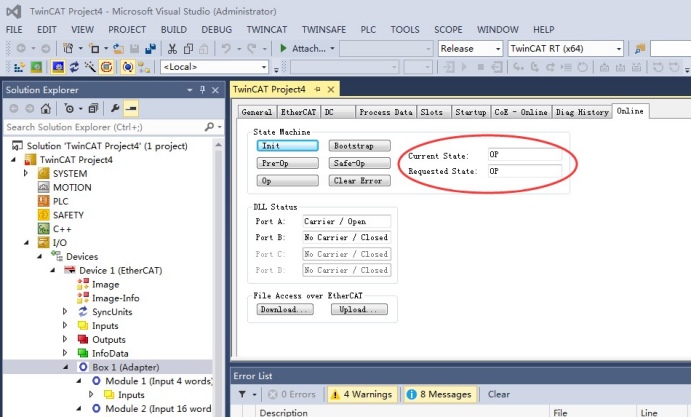This screenshot has height=417, width=692.
Task: Collapse the I/O tree node
Action: (27, 243)
